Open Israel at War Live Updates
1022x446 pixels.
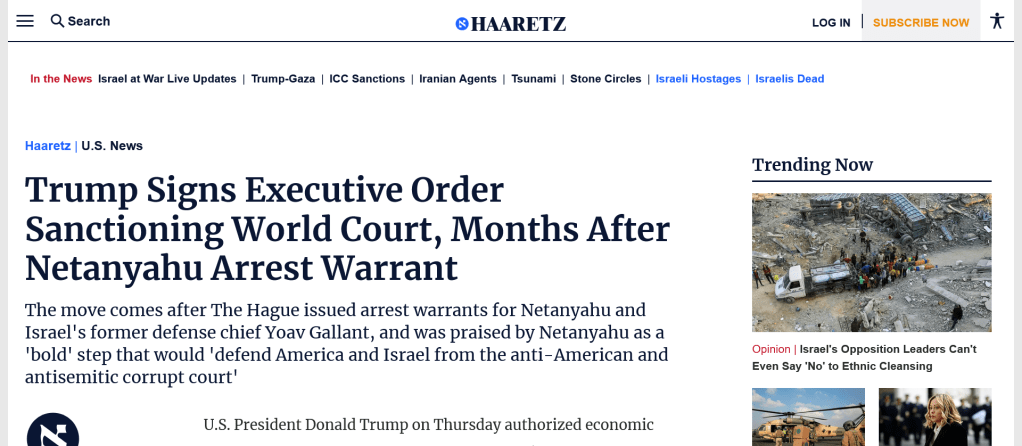click(167, 79)
